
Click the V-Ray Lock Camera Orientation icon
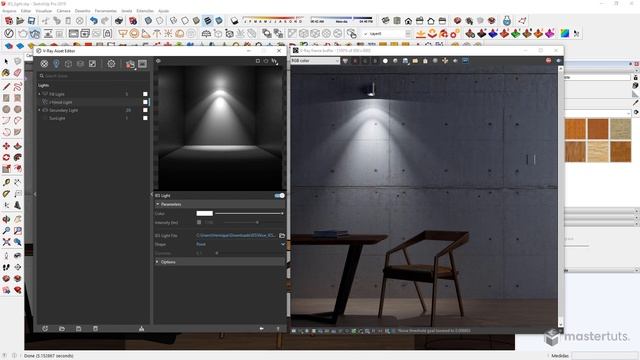coord(107,33)
